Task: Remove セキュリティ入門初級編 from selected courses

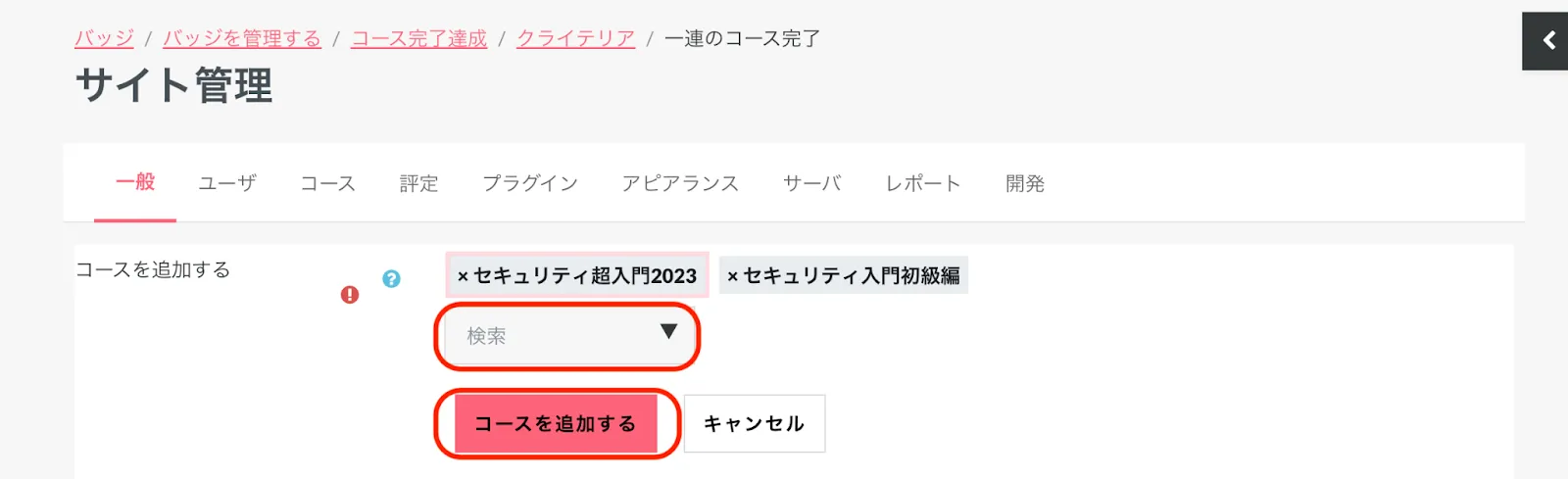Action: click(732, 277)
